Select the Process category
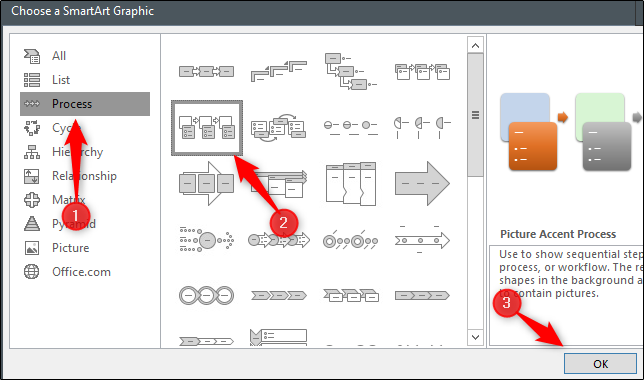The height and width of the screenshot is (380, 644). click(85, 104)
